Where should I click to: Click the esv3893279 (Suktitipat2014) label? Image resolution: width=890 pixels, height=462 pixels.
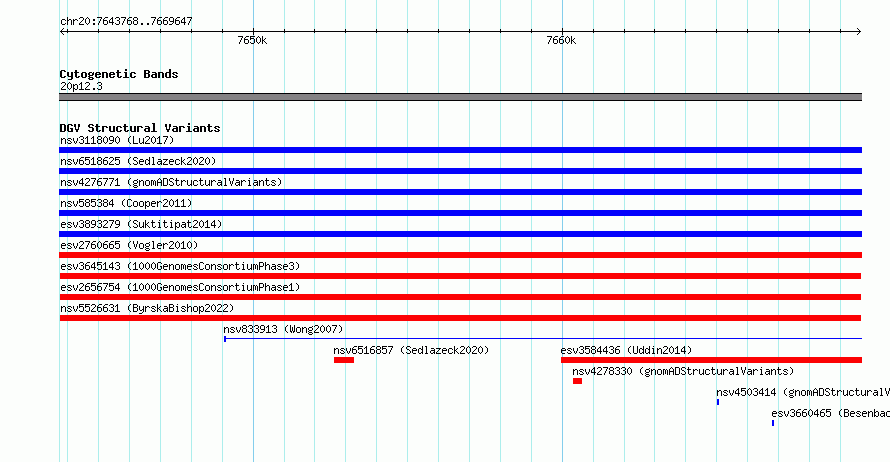pyautogui.click(x=141, y=224)
